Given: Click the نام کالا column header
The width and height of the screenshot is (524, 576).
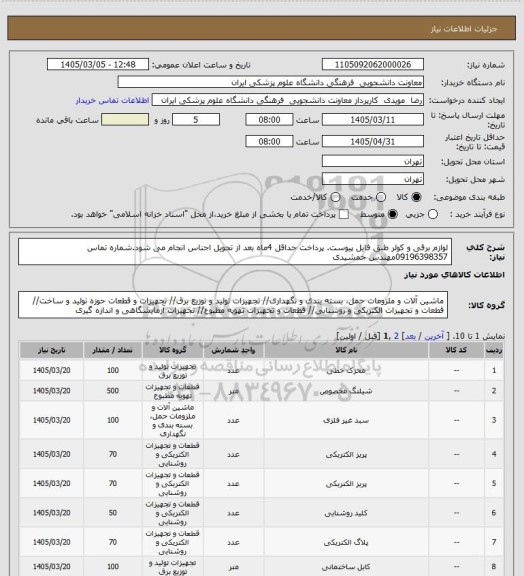Looking at the screenshot, I should coord(346,350).
